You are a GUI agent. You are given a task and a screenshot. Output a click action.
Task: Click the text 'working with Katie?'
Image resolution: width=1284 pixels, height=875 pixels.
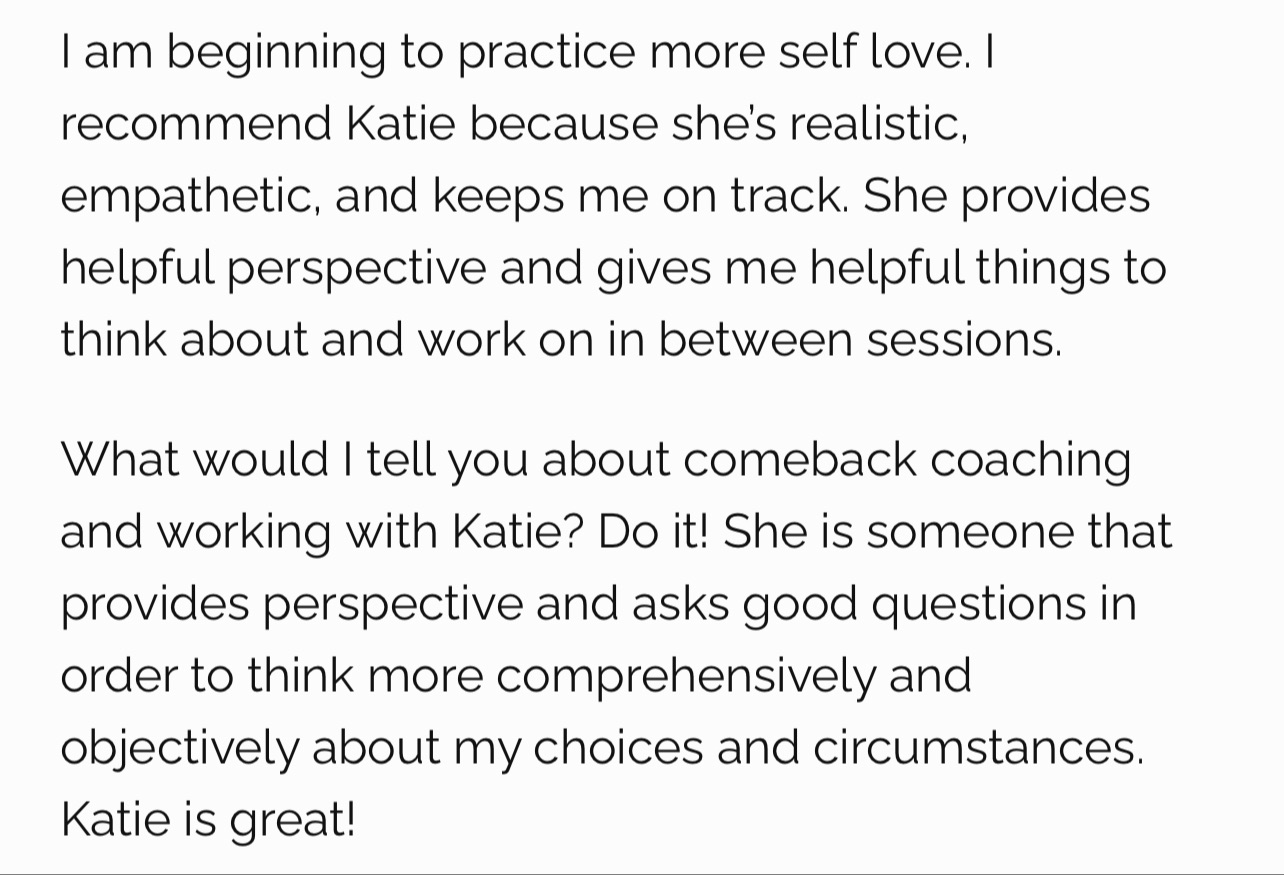click(x=370, y=533)
